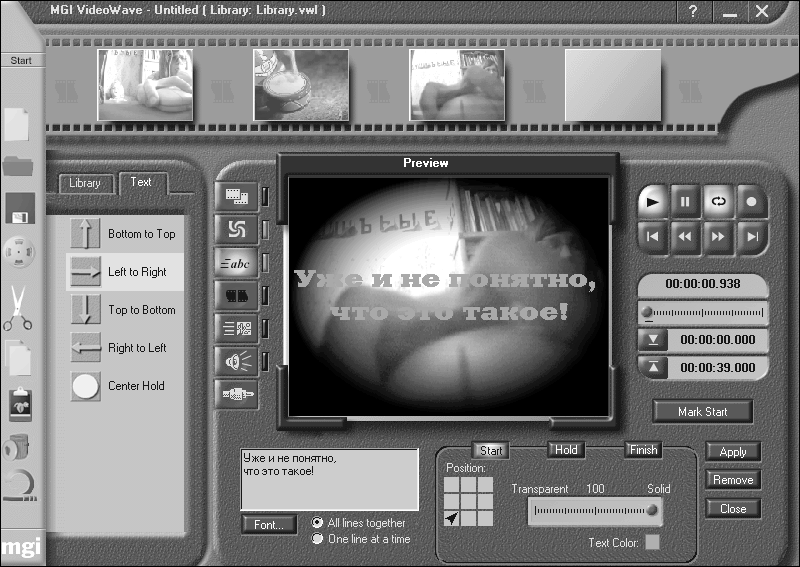Click the Mark Start button
The height and width of the screenshot is (567, 800).
click(x=703, y=411)
